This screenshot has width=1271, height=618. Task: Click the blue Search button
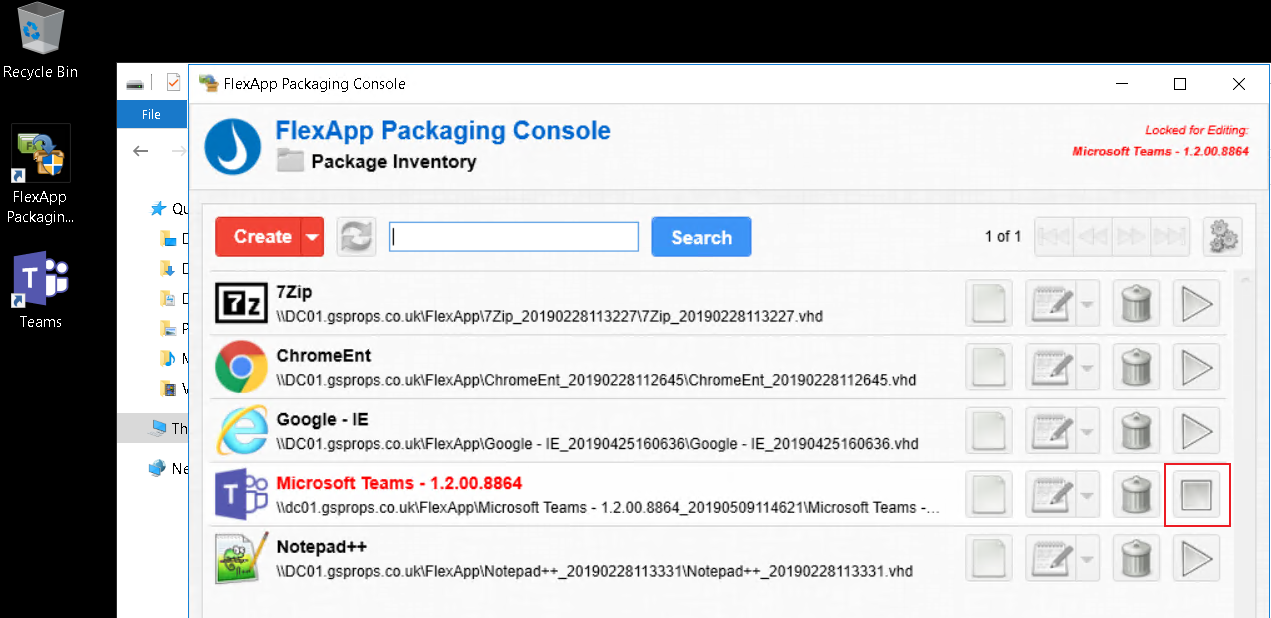pyautogui.click(x=701, y=237)
